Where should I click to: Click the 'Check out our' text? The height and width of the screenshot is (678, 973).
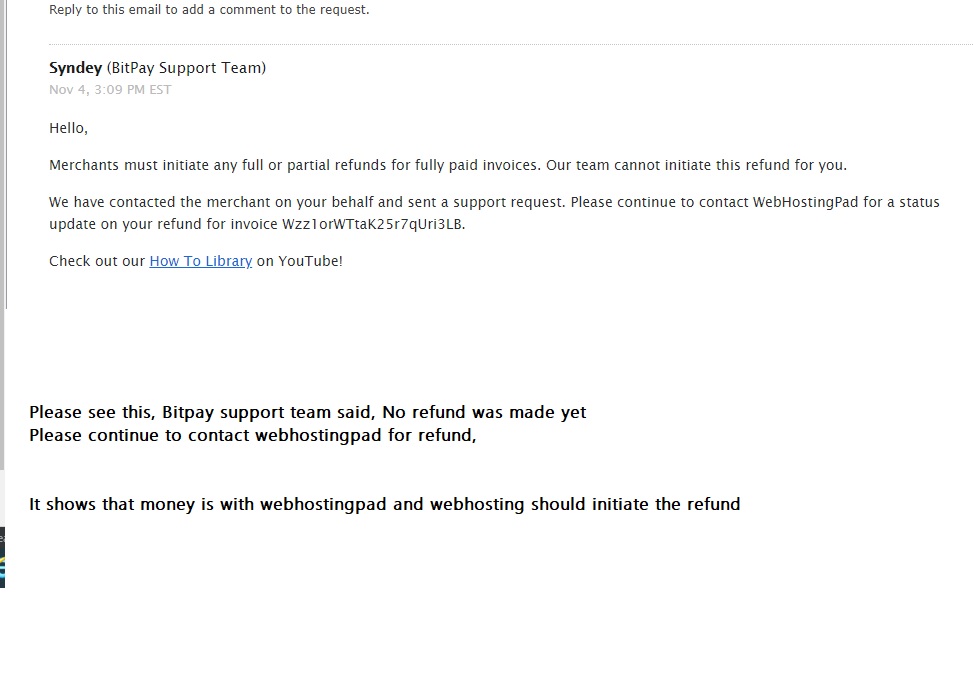tap(97, 261)
